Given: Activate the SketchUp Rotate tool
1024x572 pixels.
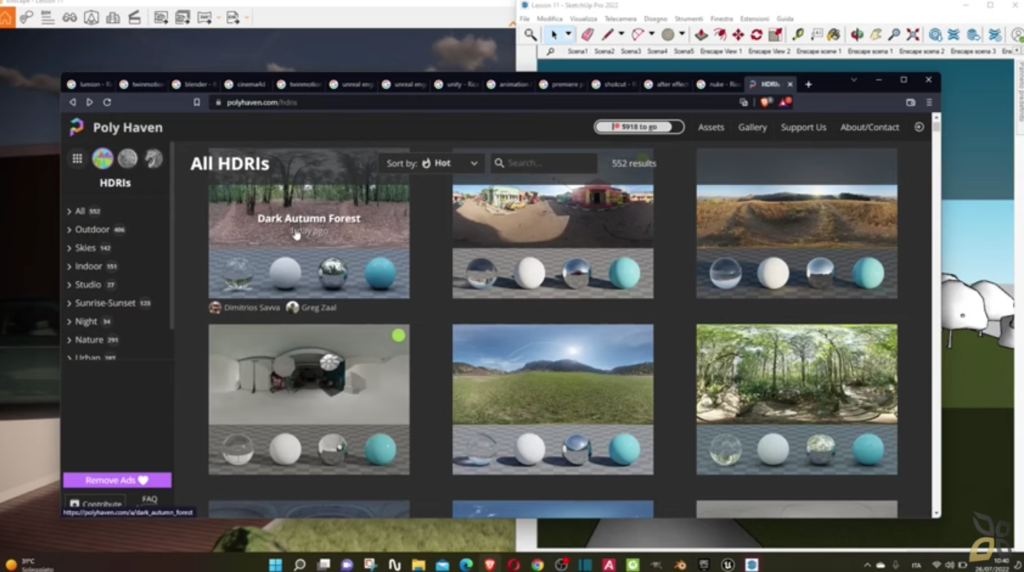Looking at the screenshot, I should (756, 35).
